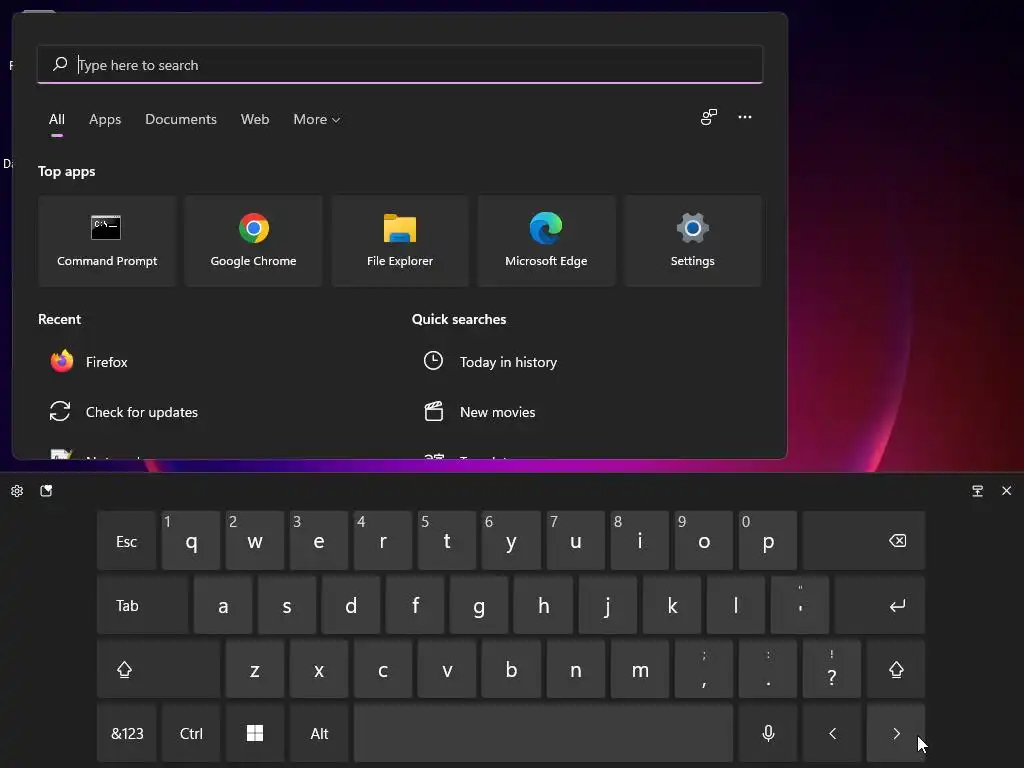
Task: Start voice typing with microphone key
Action: [768, 733]
